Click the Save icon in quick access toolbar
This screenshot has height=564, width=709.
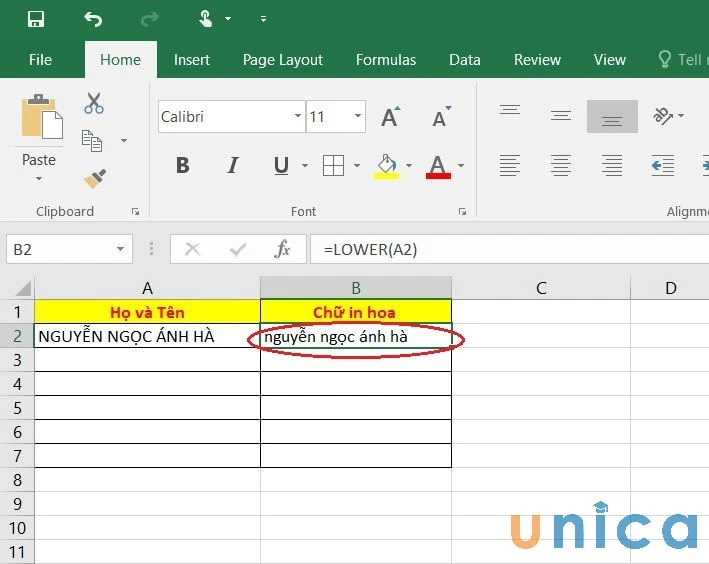pyautogui.click(x=36, y=19)
